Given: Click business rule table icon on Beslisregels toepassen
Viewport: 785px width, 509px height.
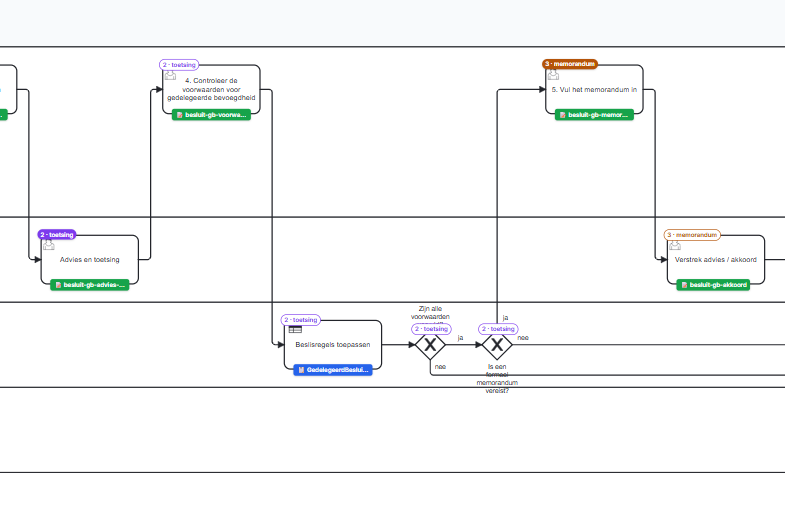Looking at the screenshot, I should pyautogui.click(x=295, y=330).
